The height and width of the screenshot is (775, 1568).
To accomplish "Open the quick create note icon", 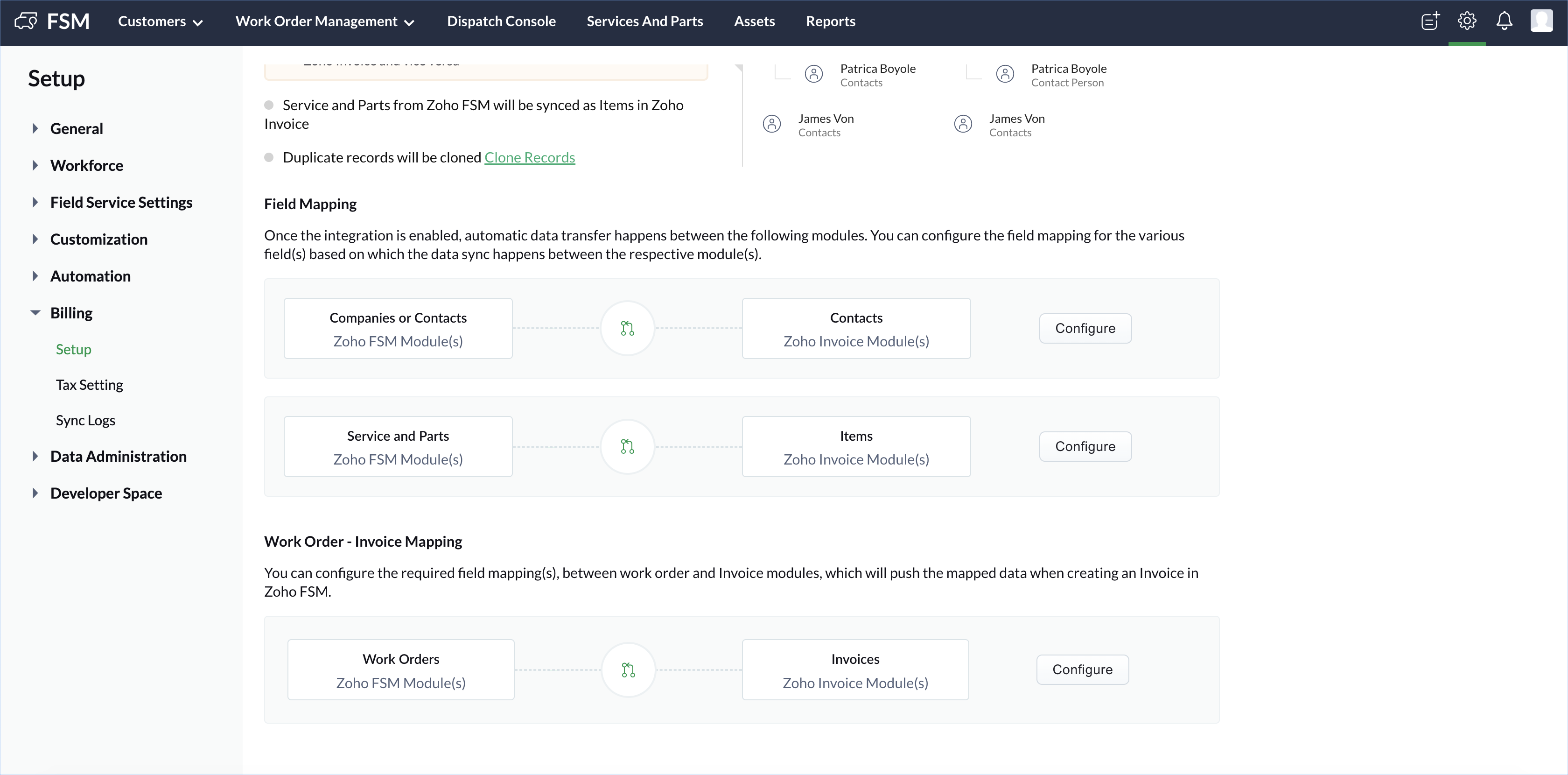I will [1430, 21].
